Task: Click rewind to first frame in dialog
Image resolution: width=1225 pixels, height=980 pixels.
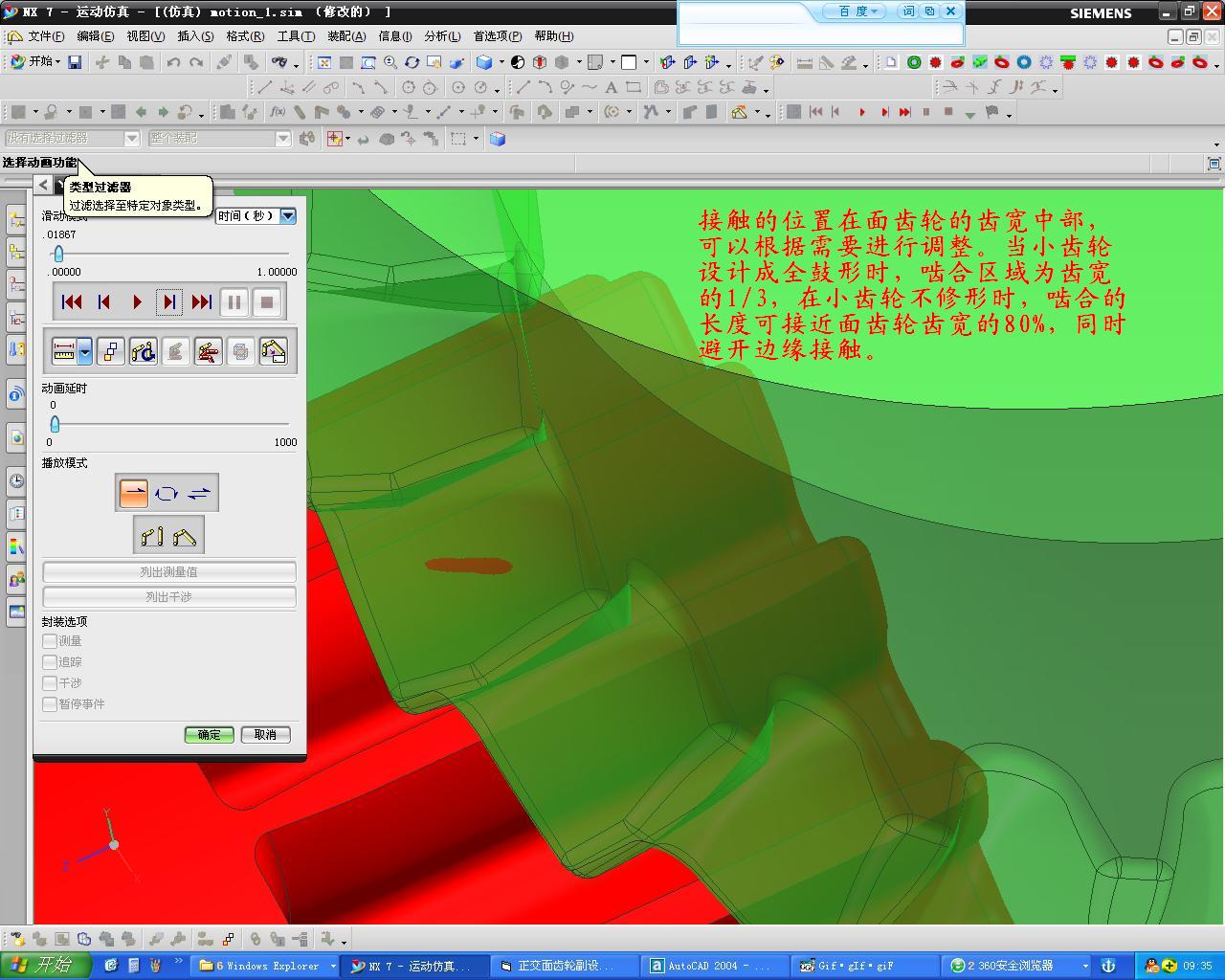Action: (x=72, y=302)
